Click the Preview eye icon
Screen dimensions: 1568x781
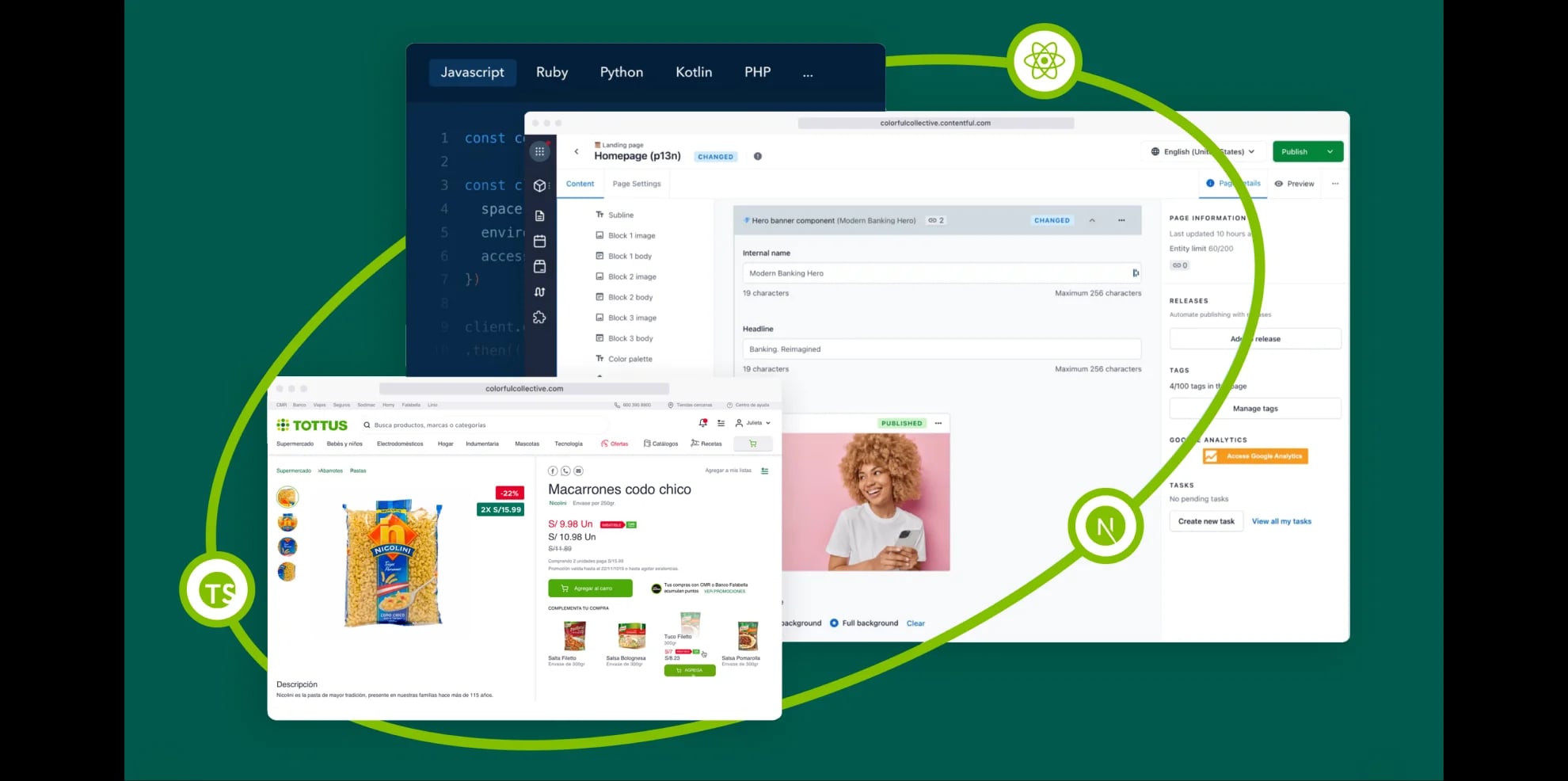coord(1278,184)
